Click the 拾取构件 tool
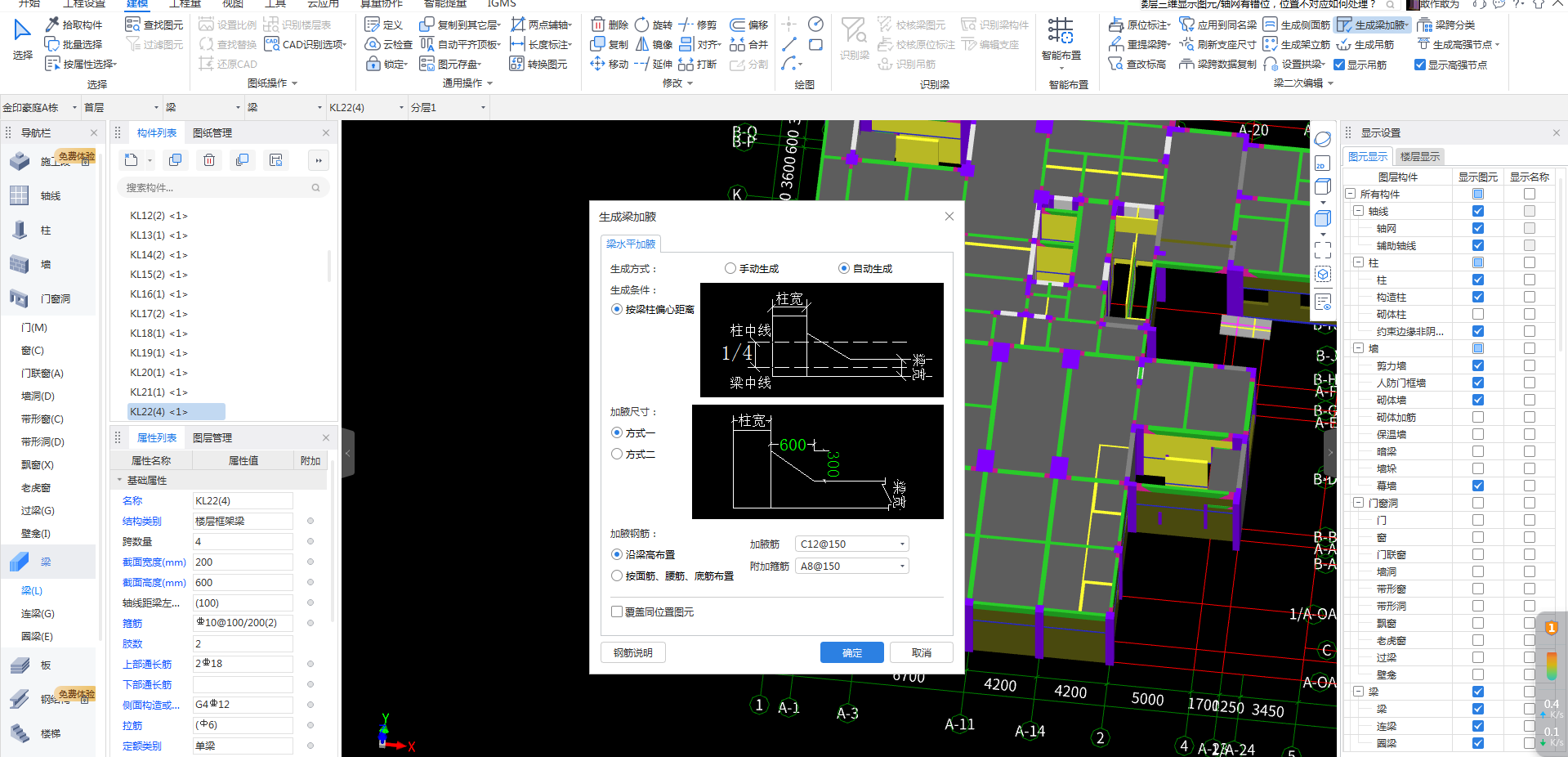 click(x=74, y=25)
